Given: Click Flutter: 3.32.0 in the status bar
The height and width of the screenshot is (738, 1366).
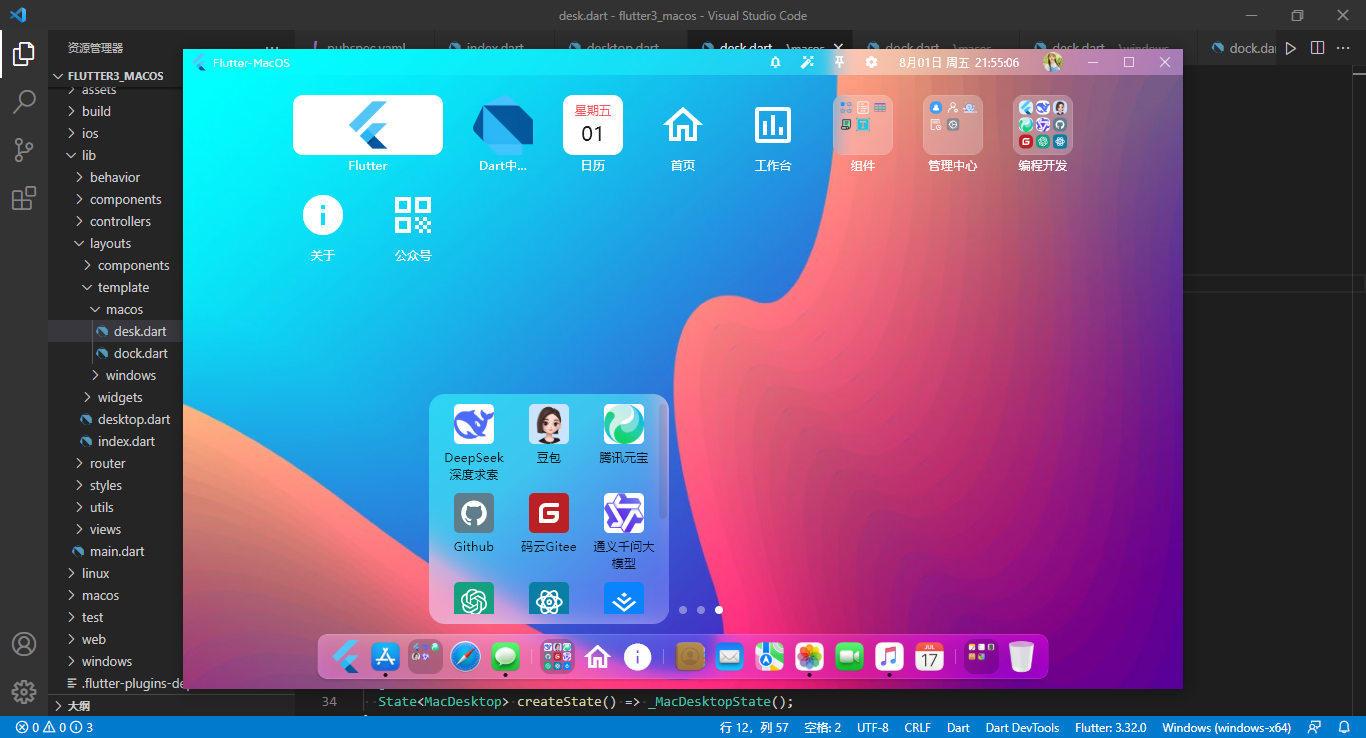Looking at the screenshot, I should 1110,727.
